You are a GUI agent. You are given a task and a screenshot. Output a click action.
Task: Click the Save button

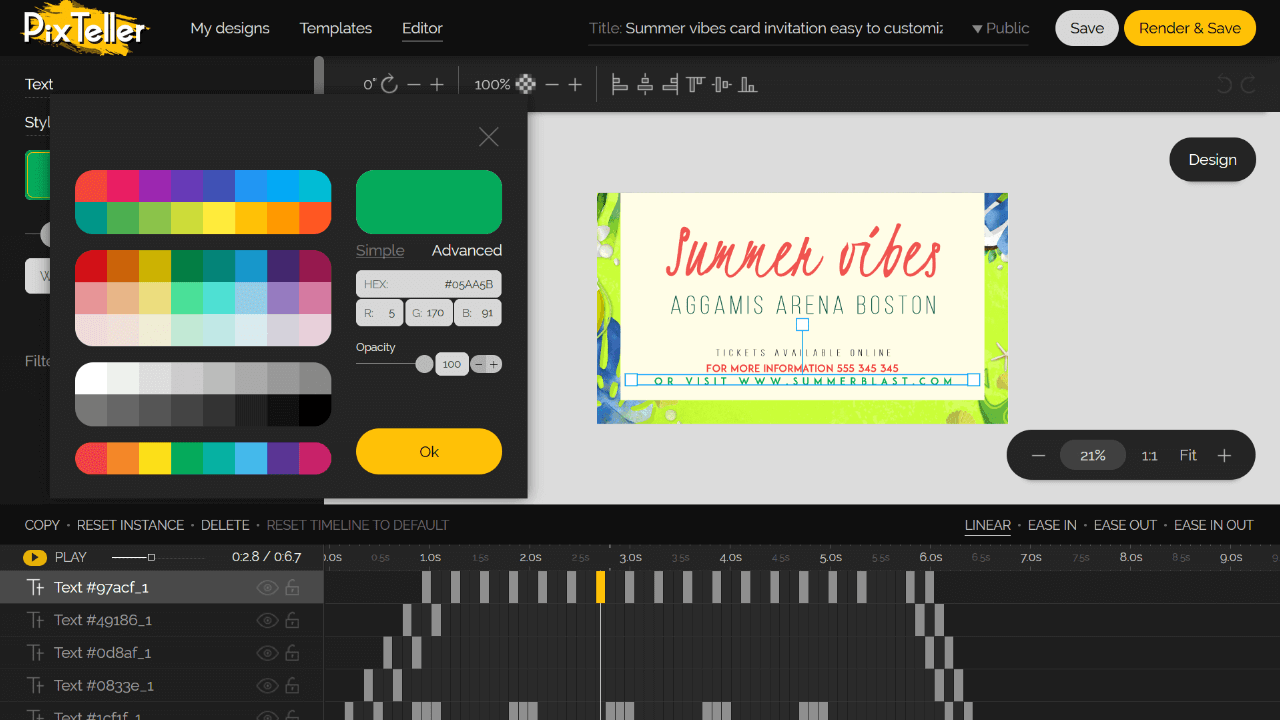(x=1087, y=28)
